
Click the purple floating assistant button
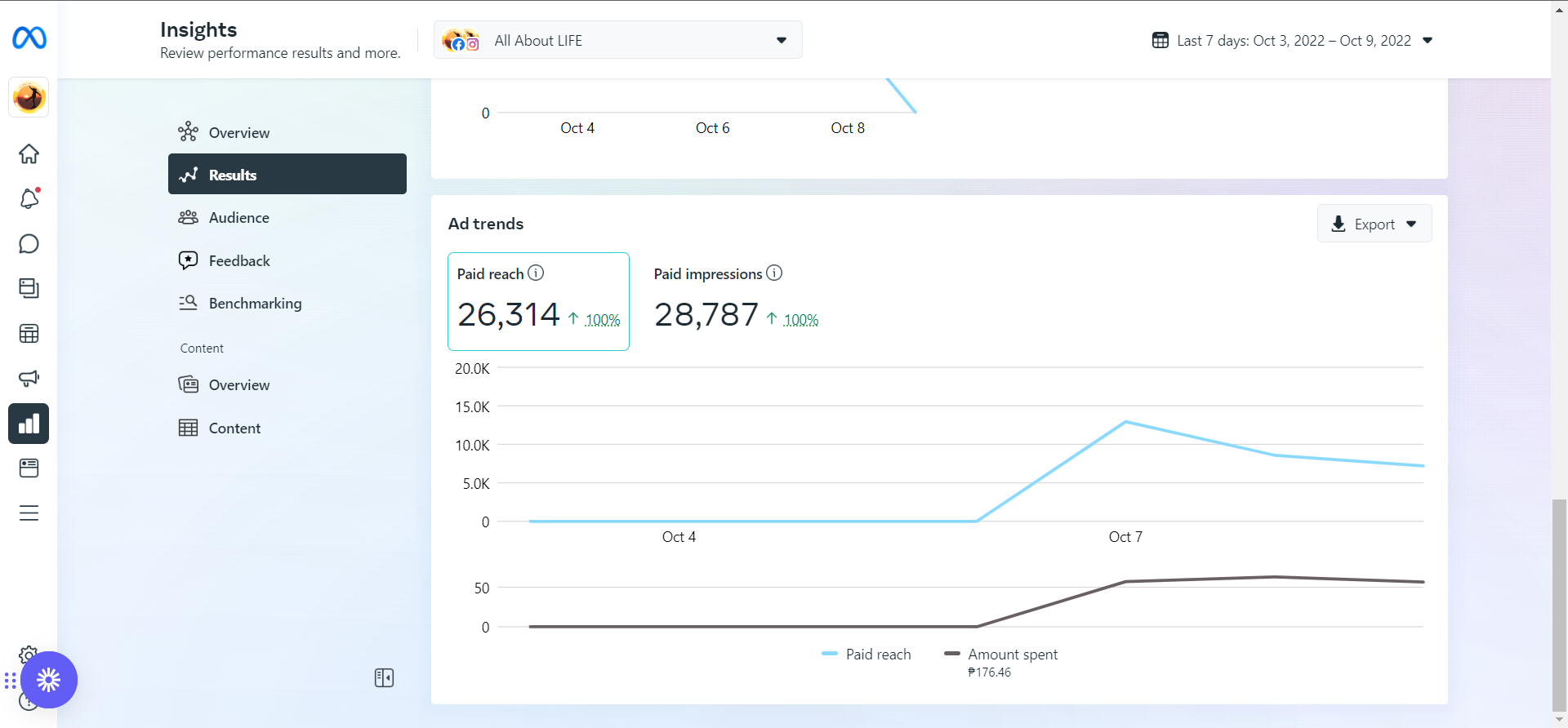tap(49, 680)
